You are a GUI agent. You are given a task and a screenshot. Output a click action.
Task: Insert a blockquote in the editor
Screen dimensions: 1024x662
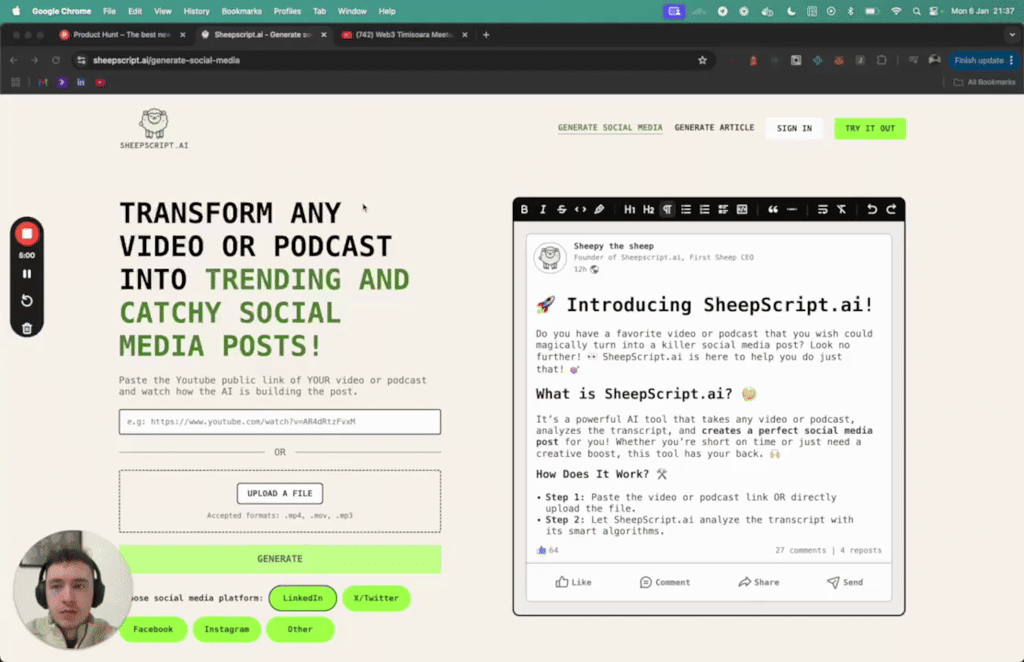coord(773,210)
